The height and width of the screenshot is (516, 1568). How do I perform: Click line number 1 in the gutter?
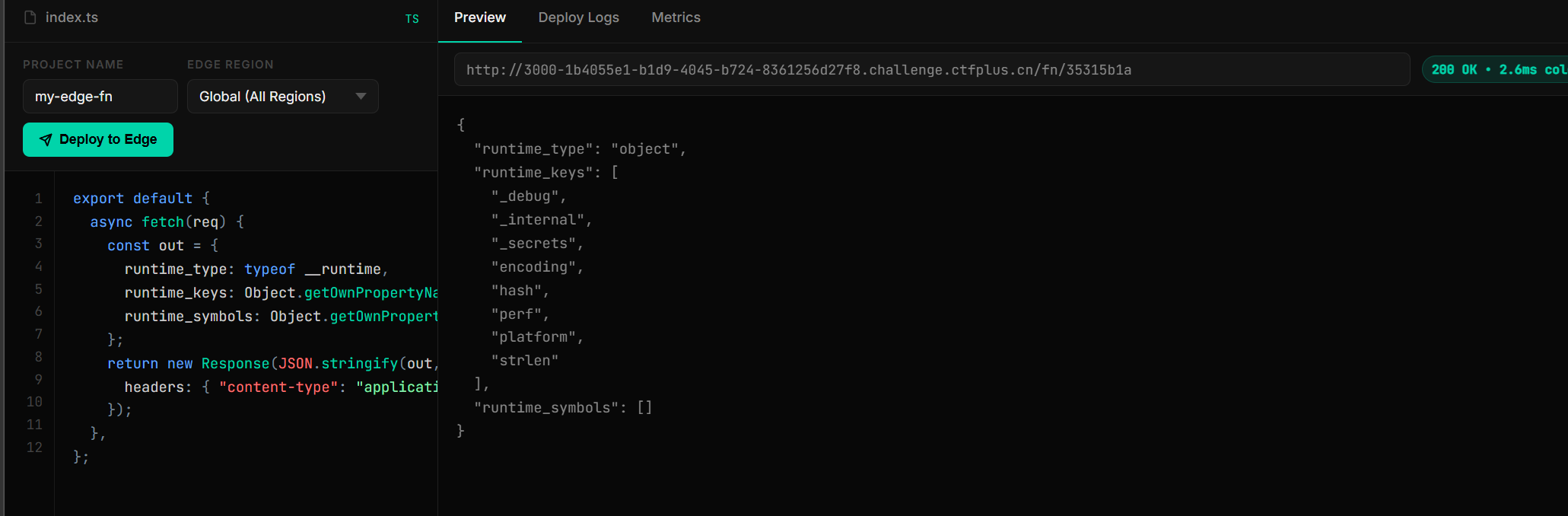[x=38, y=199]
